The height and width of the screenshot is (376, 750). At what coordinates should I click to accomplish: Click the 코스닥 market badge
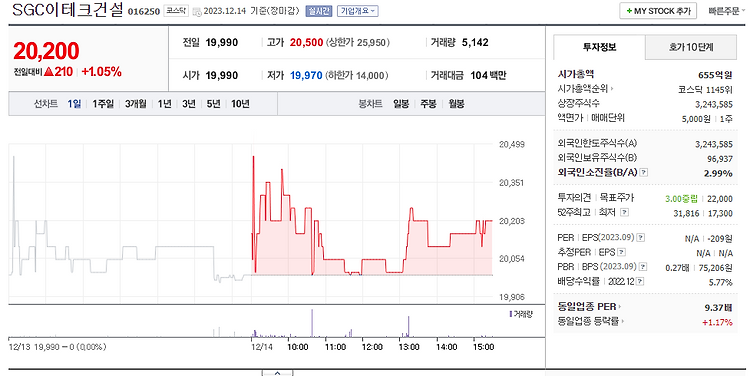click(x=176, y=11)
